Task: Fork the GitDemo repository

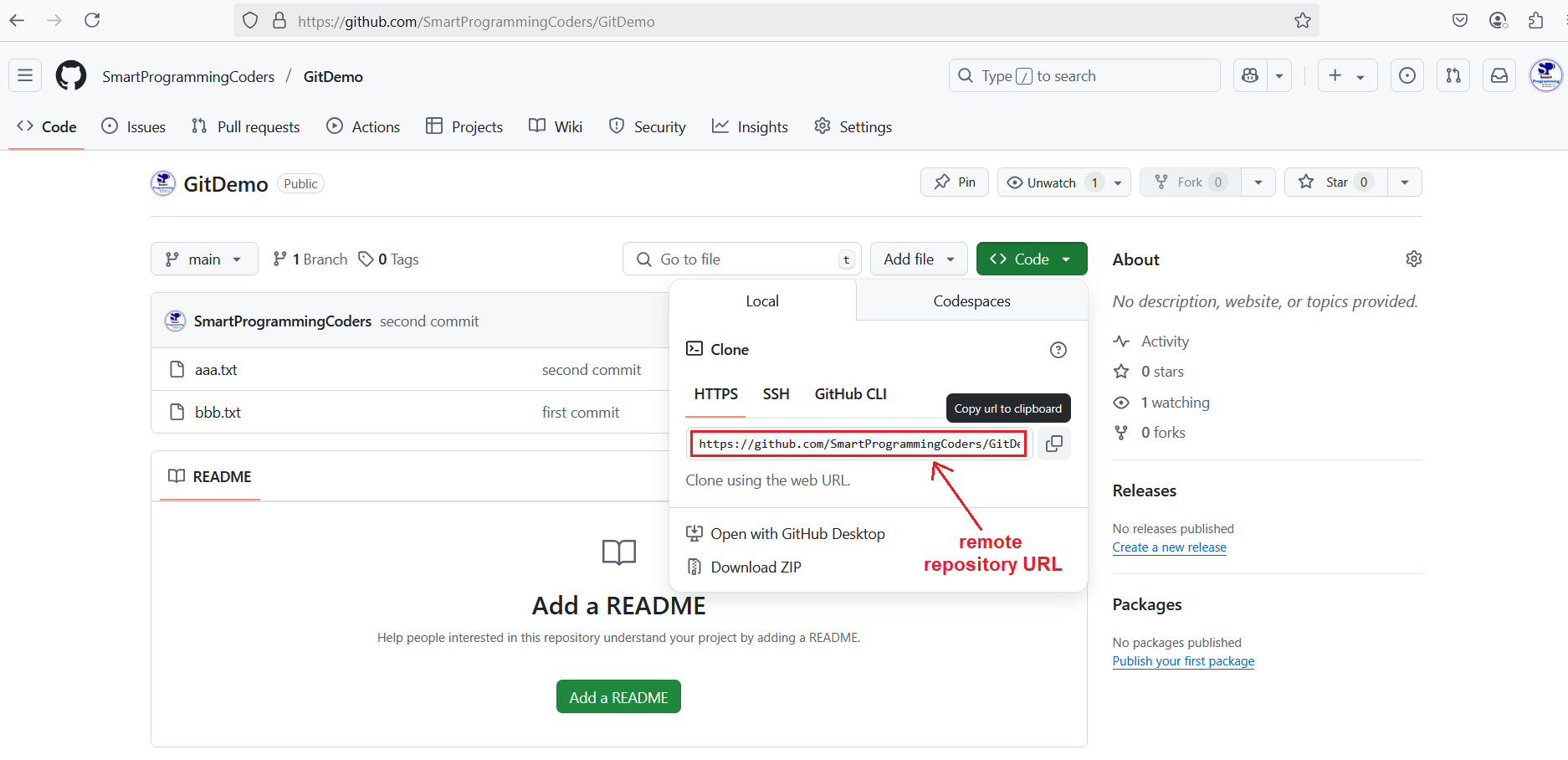Action: pos(1191,182)
